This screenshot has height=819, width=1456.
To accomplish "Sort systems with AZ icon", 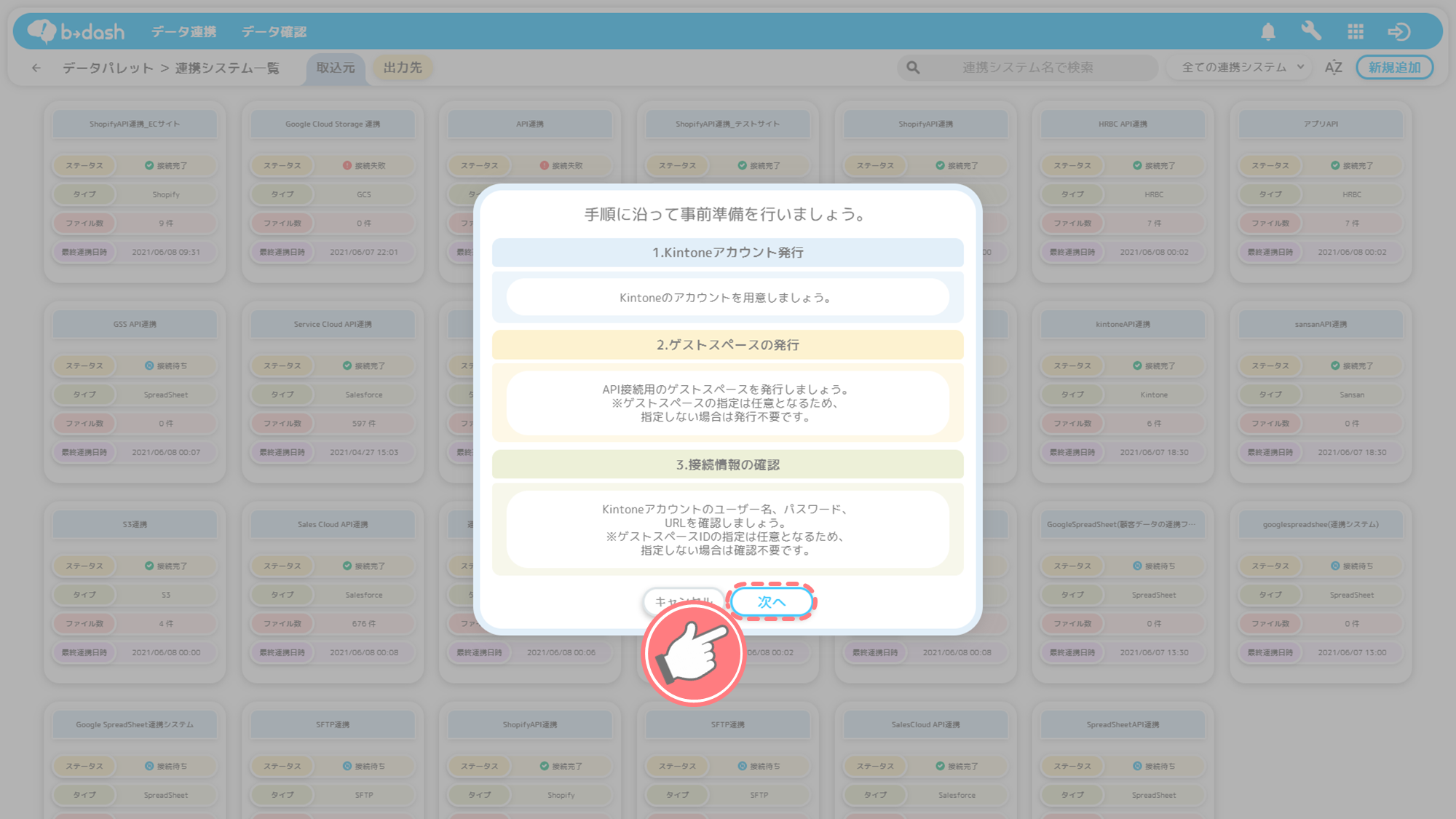I will pos(1333,68).
